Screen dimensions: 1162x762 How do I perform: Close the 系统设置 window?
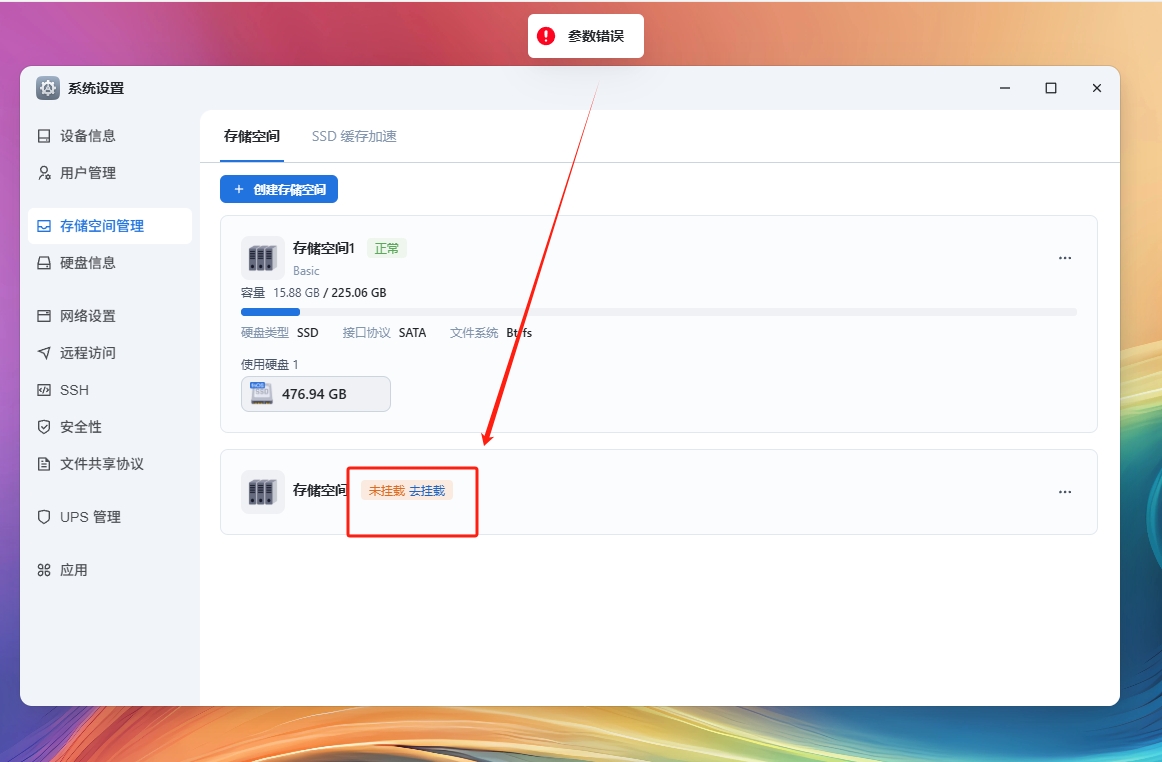[x=1097, y=88]
